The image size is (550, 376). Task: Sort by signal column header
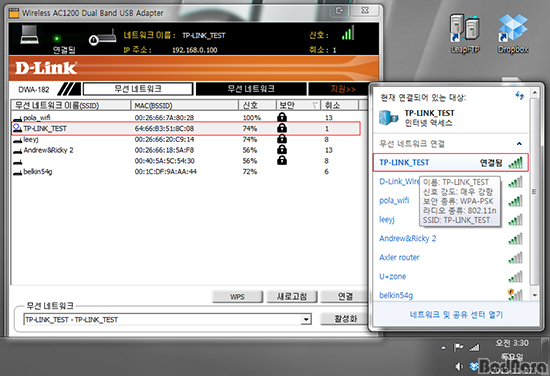point(257,105)
